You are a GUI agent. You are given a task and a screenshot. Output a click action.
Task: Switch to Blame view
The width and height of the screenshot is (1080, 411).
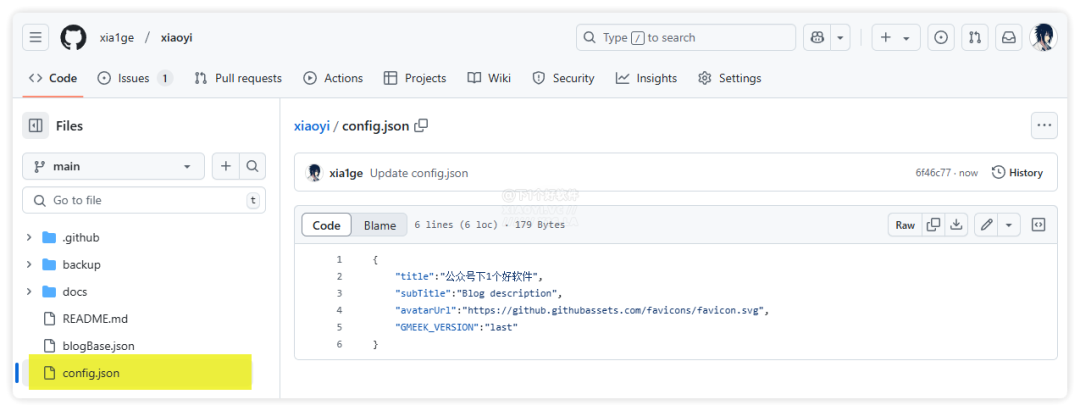pyautogui.click(x=379, y=225)
